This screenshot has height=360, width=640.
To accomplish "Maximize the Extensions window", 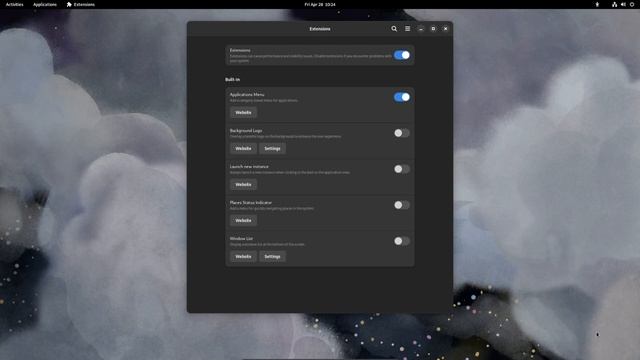I will coord(433,29).
